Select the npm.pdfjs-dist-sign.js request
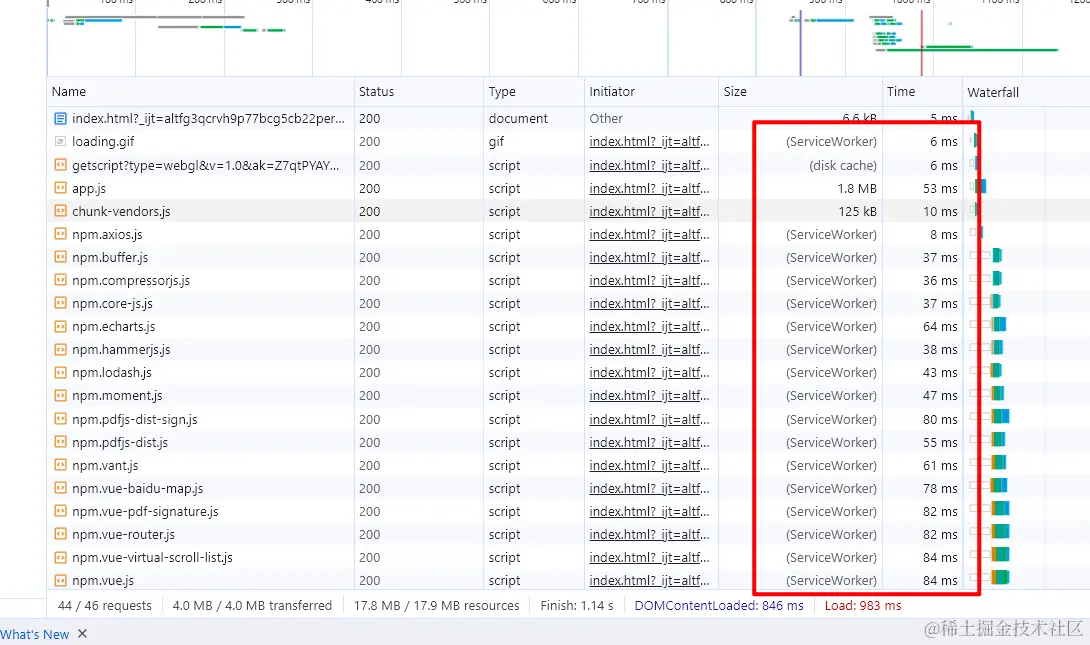Screen dimensions: 1090x645 click(x=135, y=420)
